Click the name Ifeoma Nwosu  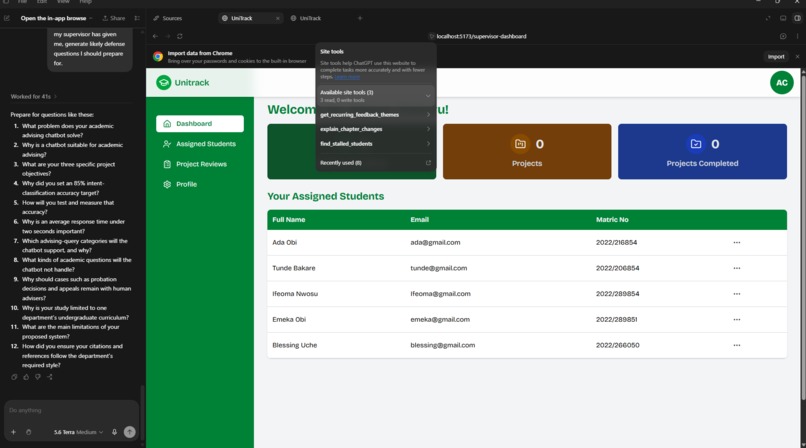pyautogui.click(x=295, y=294)
